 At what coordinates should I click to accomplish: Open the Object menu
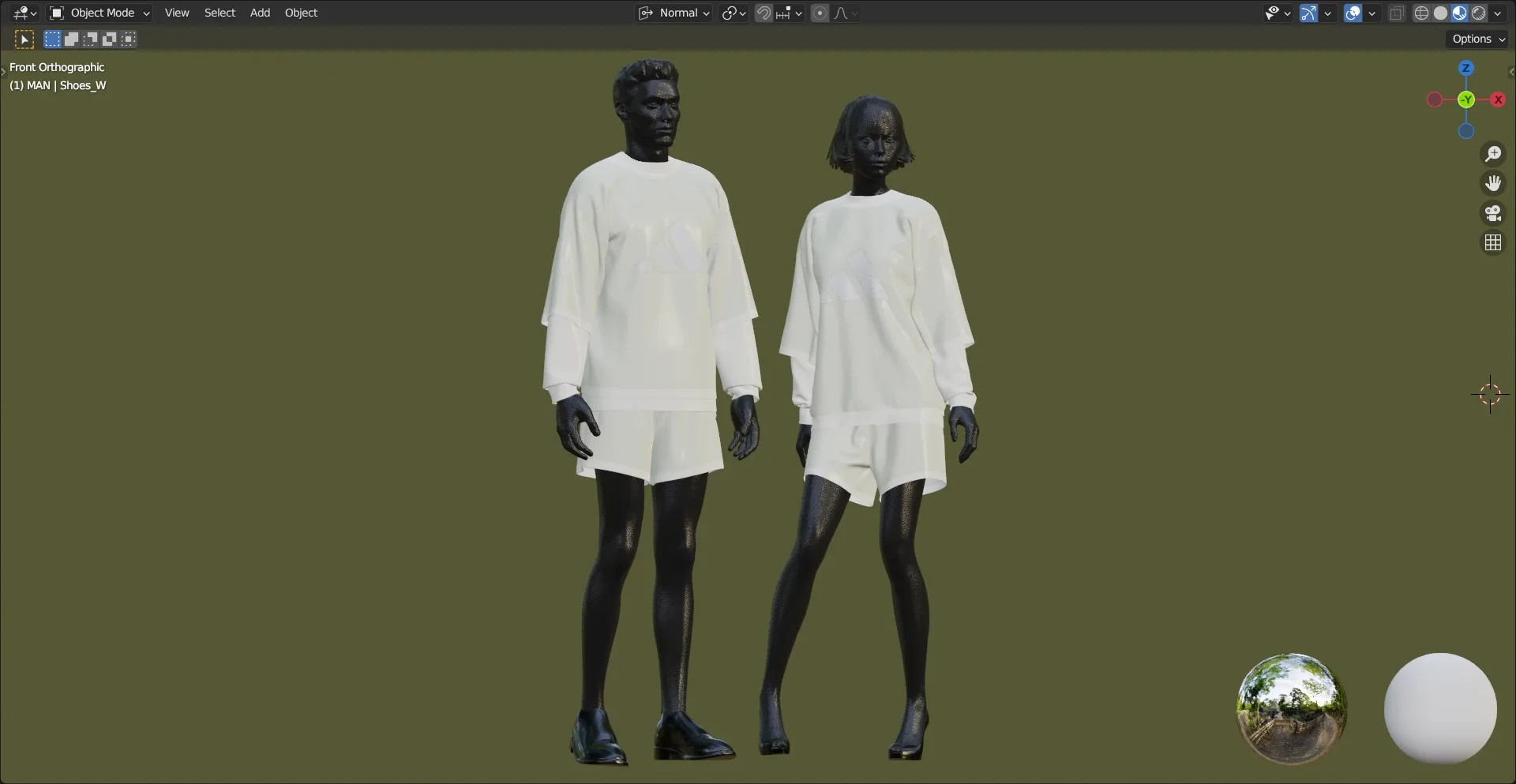tap(301, 13)
